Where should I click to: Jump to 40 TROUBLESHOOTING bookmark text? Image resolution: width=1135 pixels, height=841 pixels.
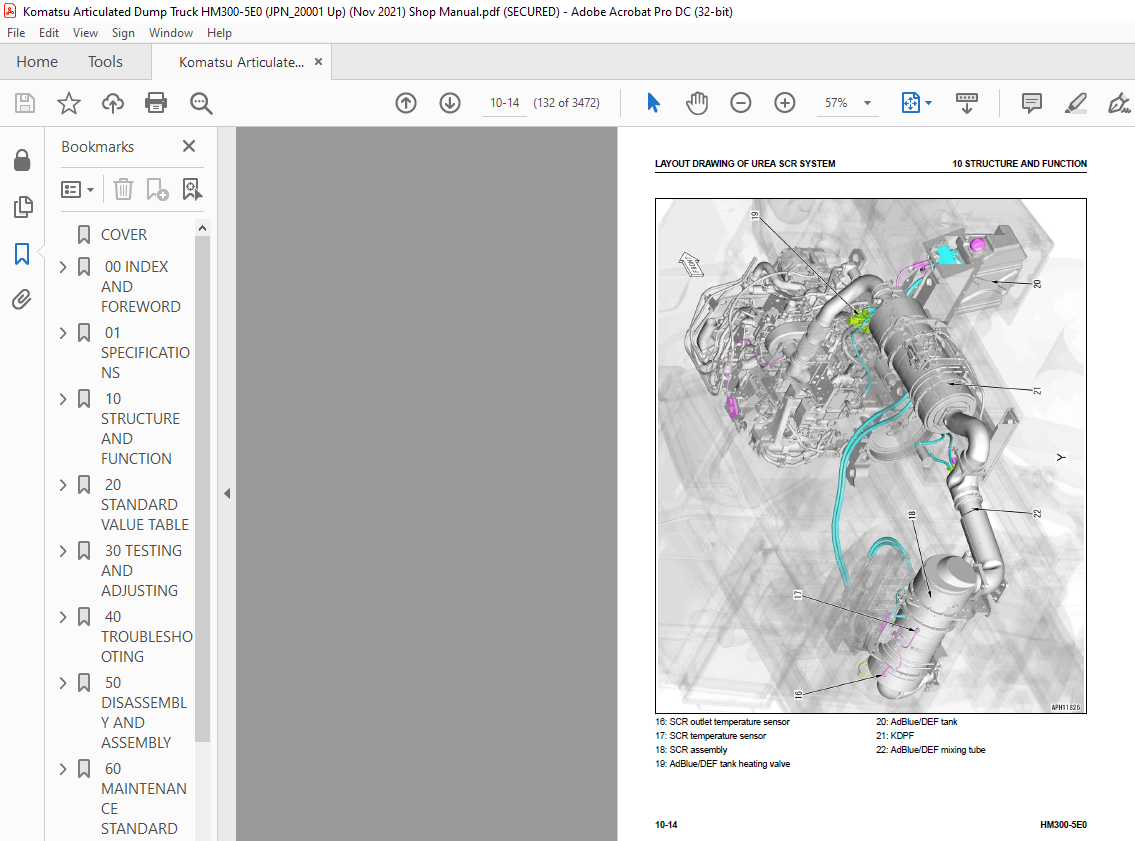pos(147,637)
